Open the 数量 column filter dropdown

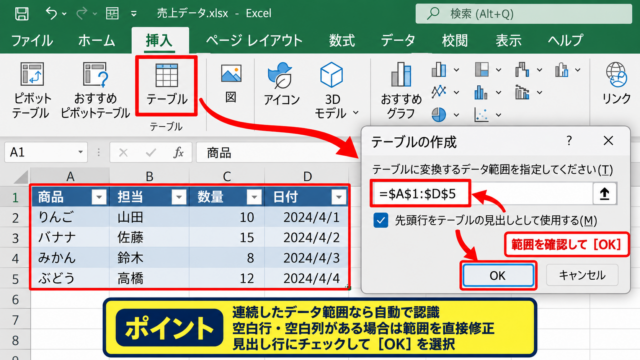tap(254, 197)
